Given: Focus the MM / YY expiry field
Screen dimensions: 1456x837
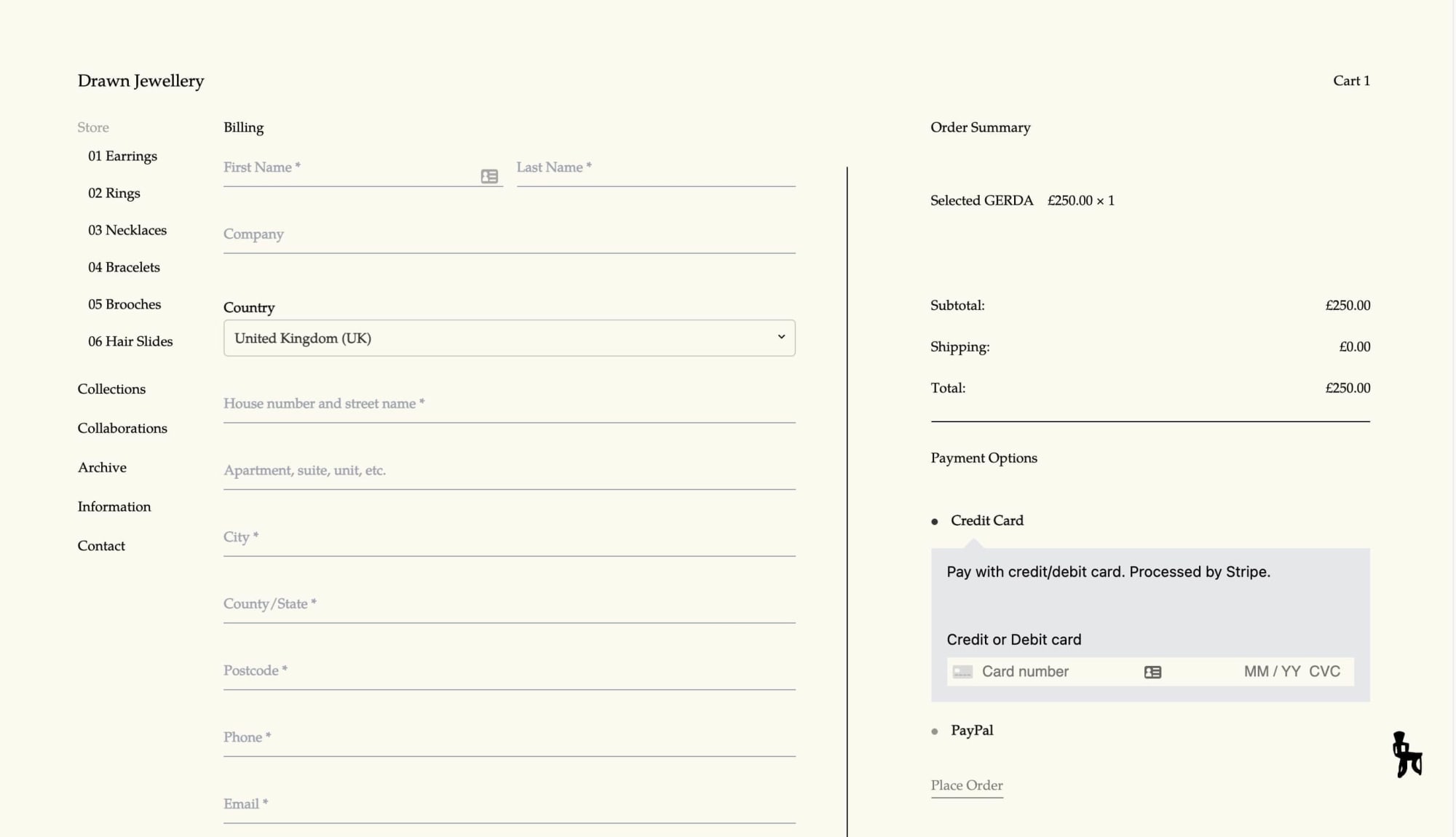Looking at the screenshot, I should (1271, 672).
